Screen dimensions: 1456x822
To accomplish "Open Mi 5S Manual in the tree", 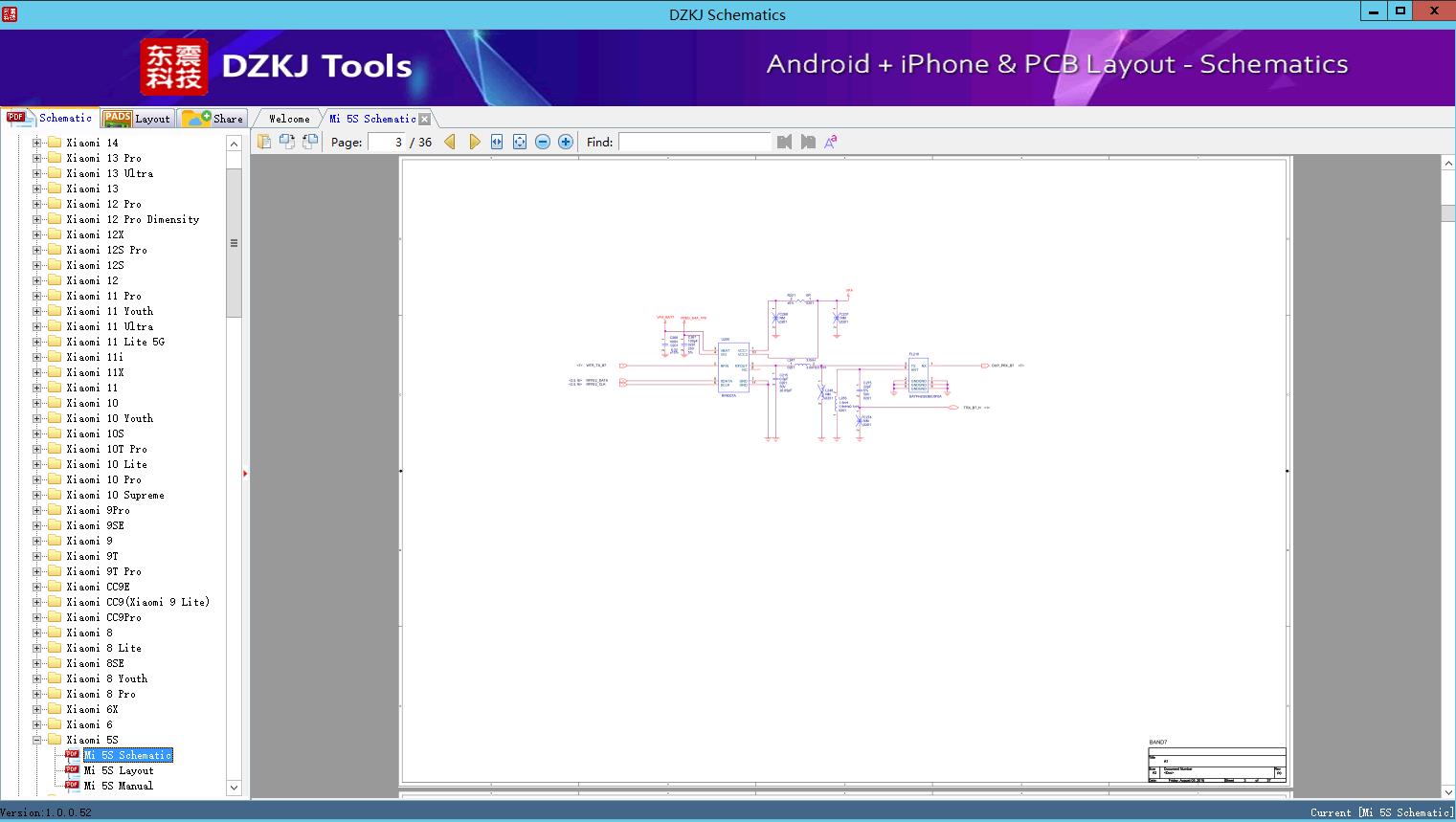I will [119, 786].
